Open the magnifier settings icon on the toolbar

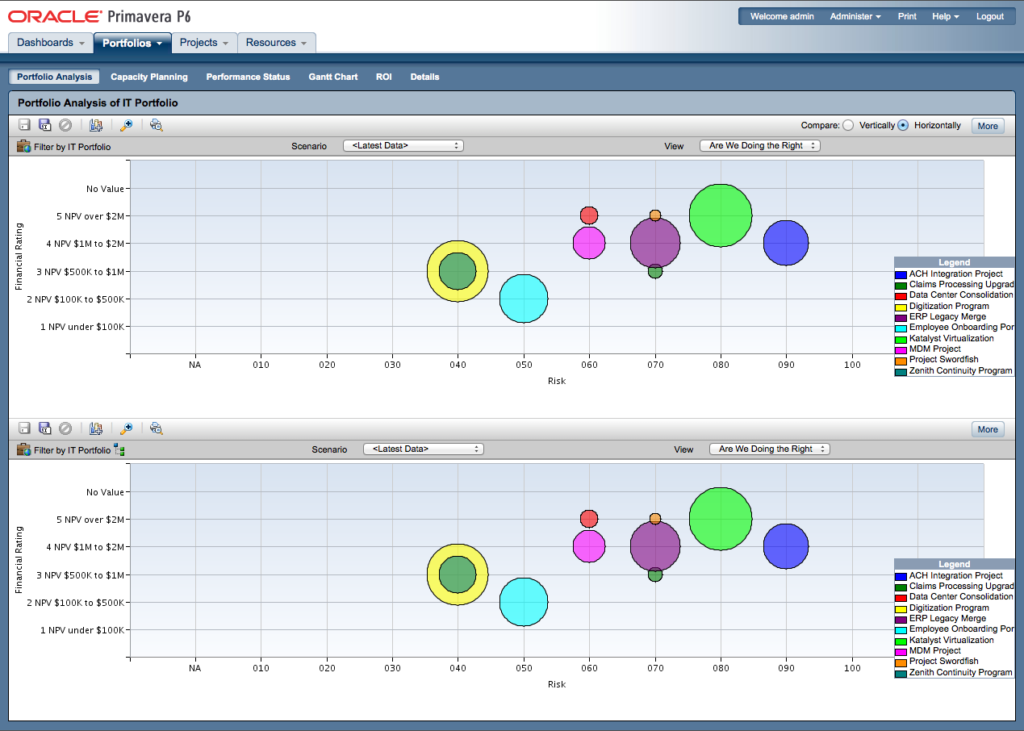pos(156,125)
